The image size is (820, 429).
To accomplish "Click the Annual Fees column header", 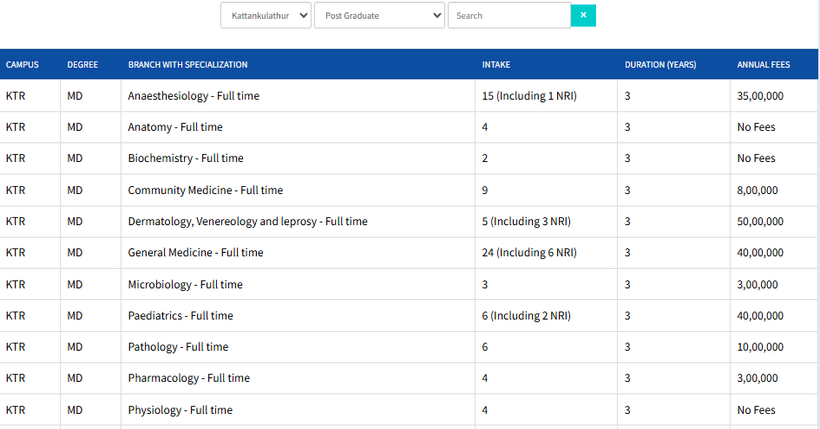I will (763, 65).
